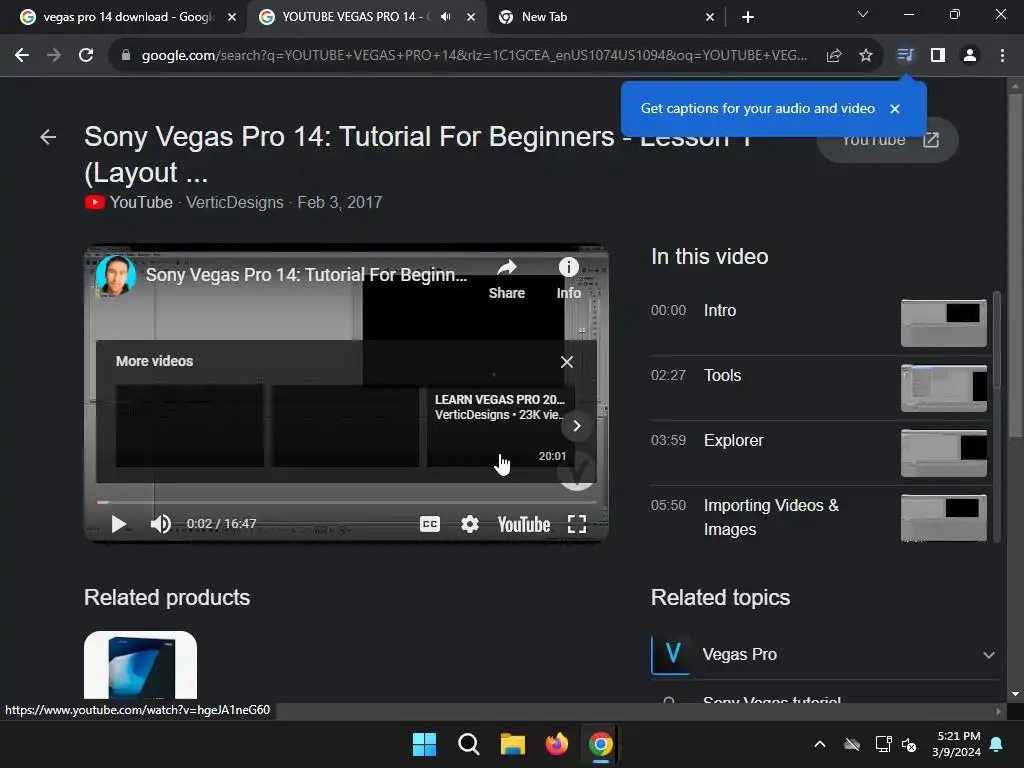Screen dimensions: 1024x768
Task: Click the Chrome taskbar icon
Action: (601, 744)
